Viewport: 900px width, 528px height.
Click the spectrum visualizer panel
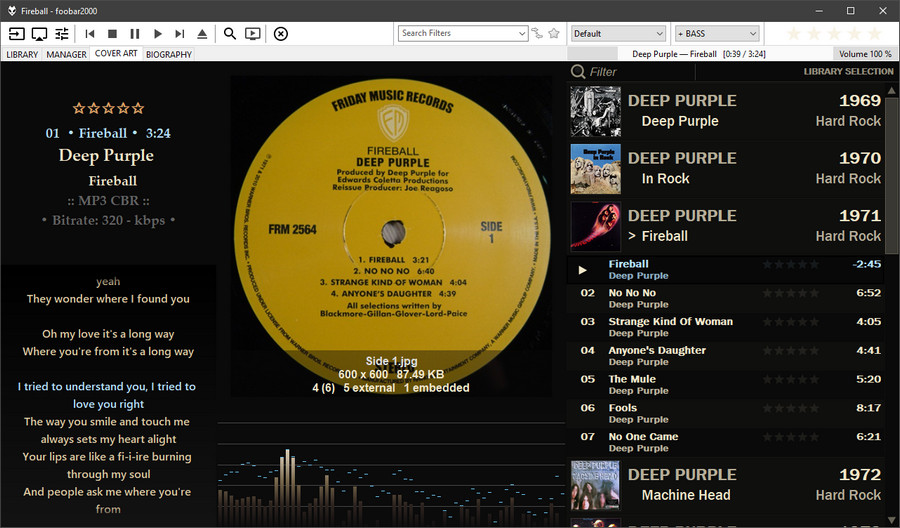point(391,474)
